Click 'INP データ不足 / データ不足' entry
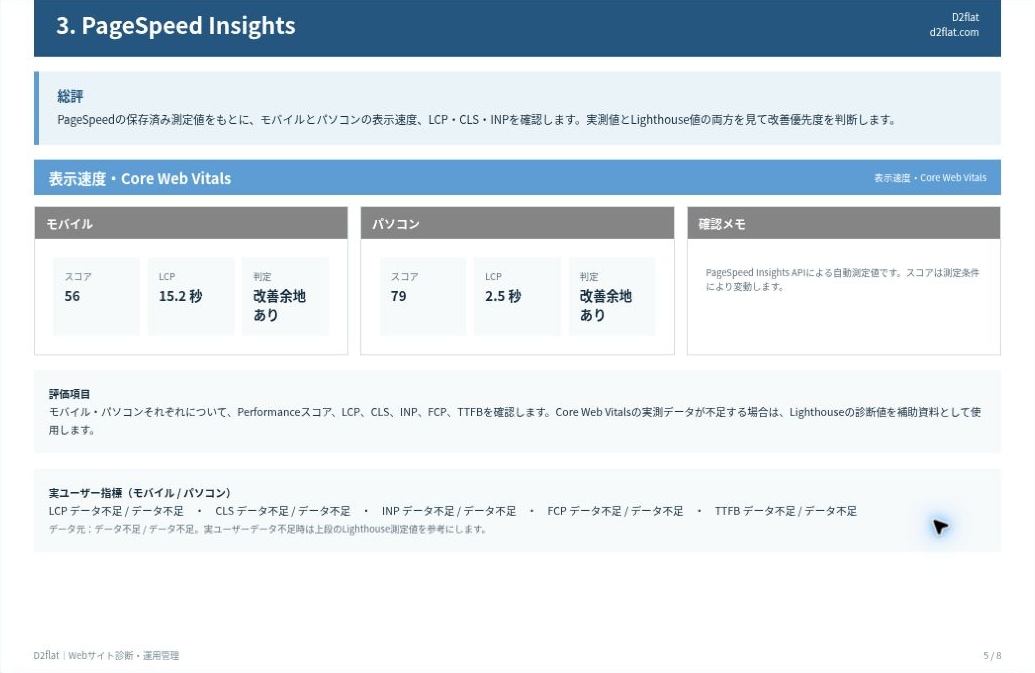 pos(449,511)
